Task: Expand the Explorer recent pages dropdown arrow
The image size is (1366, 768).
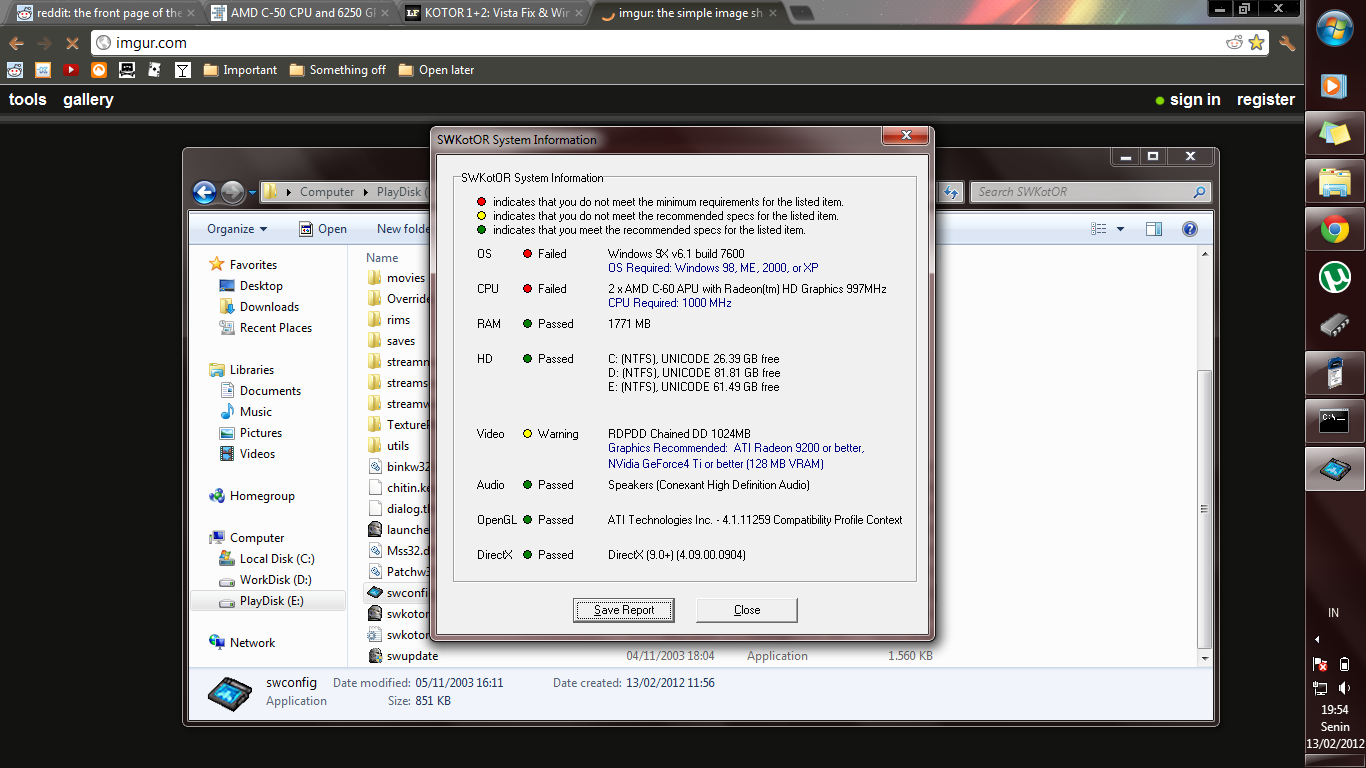Action: tap(253, 192)
